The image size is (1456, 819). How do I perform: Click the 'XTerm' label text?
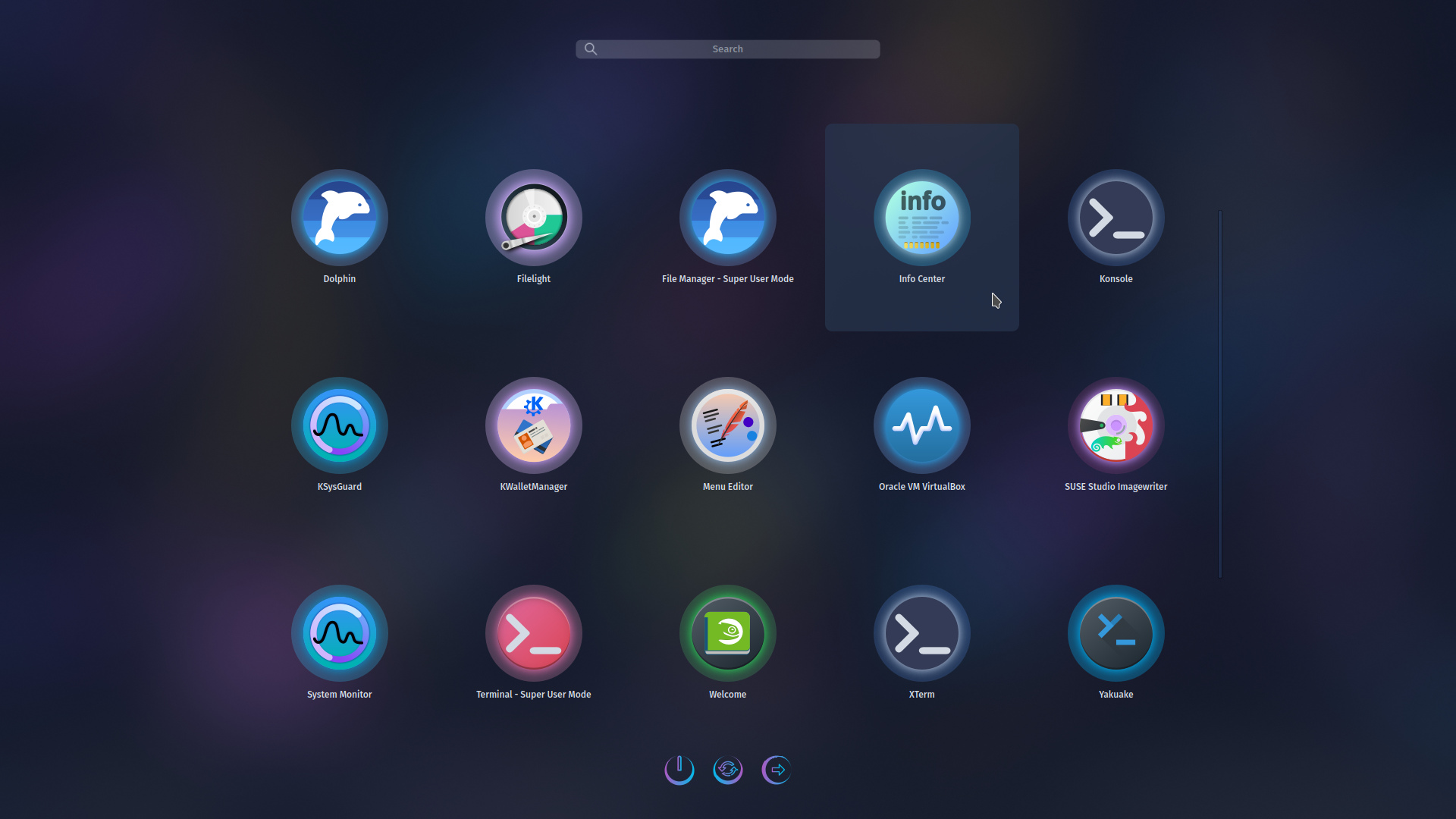point(922,695)
